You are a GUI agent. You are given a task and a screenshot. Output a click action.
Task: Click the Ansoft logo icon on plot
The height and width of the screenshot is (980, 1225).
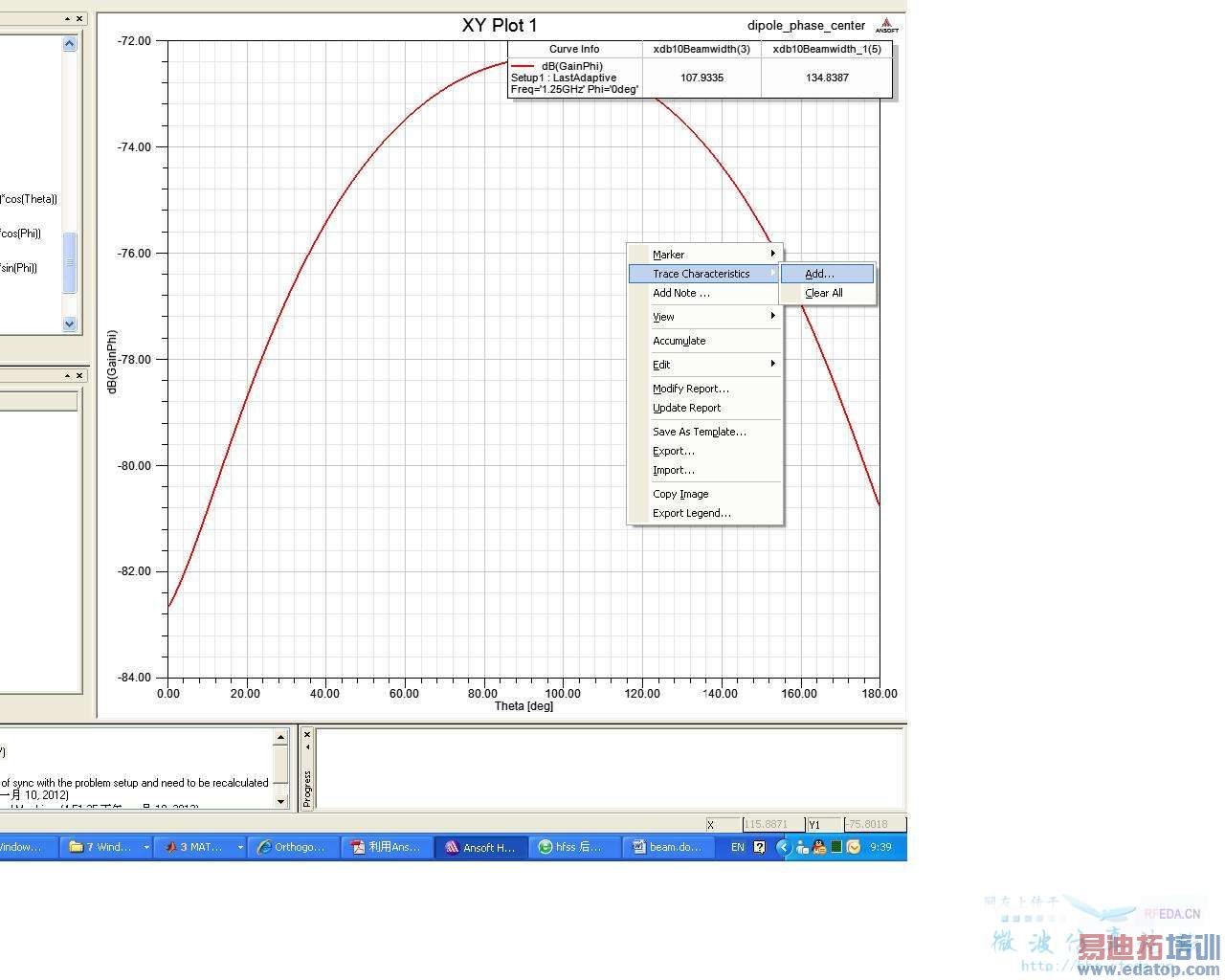(x=887, y=26)
